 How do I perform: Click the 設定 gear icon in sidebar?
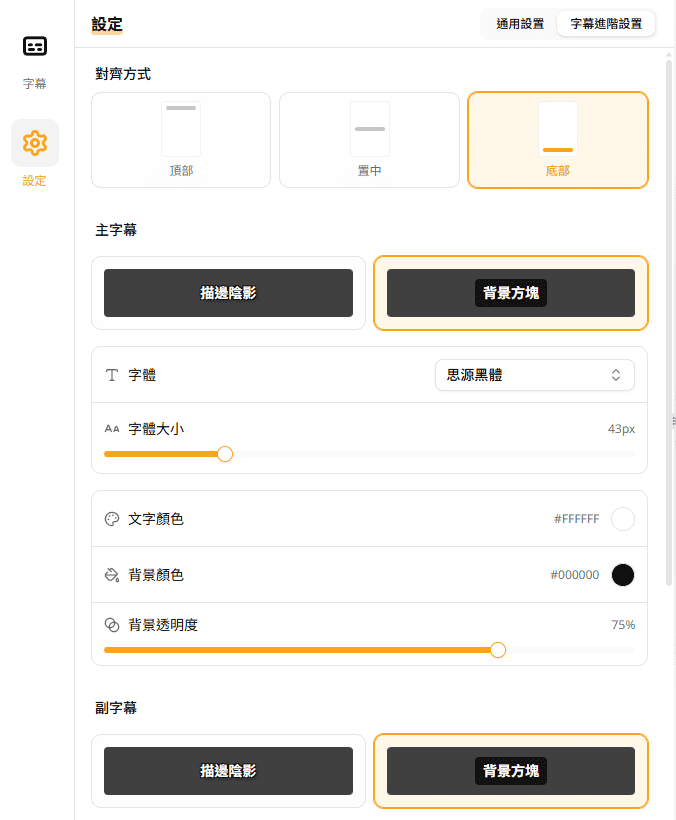35,143
